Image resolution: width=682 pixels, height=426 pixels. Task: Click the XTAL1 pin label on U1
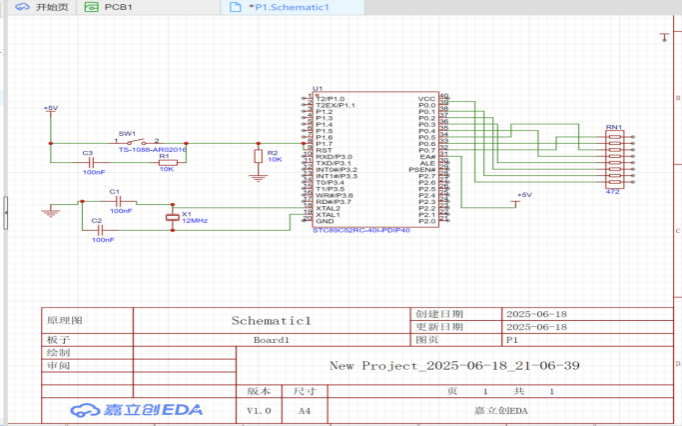(x=328, y=215)
